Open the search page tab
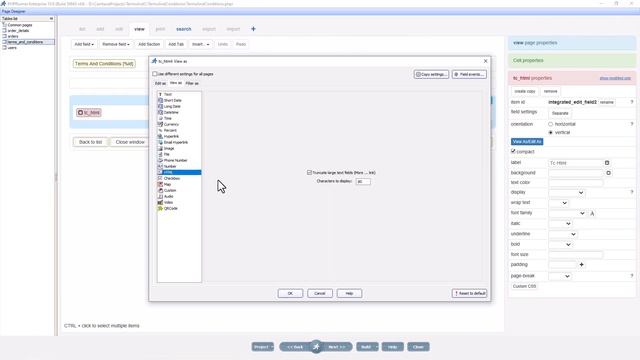 coord(184,29)
